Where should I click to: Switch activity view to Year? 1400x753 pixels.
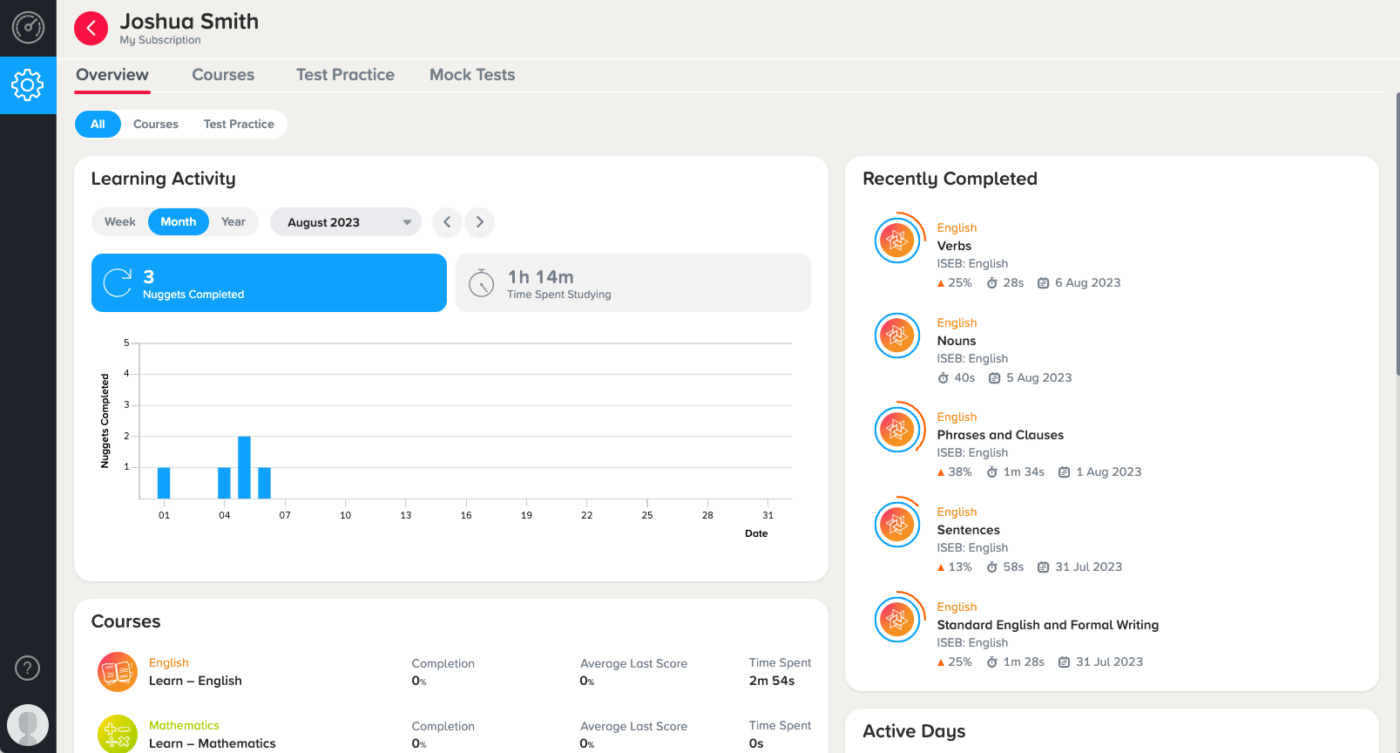[233, 221]
